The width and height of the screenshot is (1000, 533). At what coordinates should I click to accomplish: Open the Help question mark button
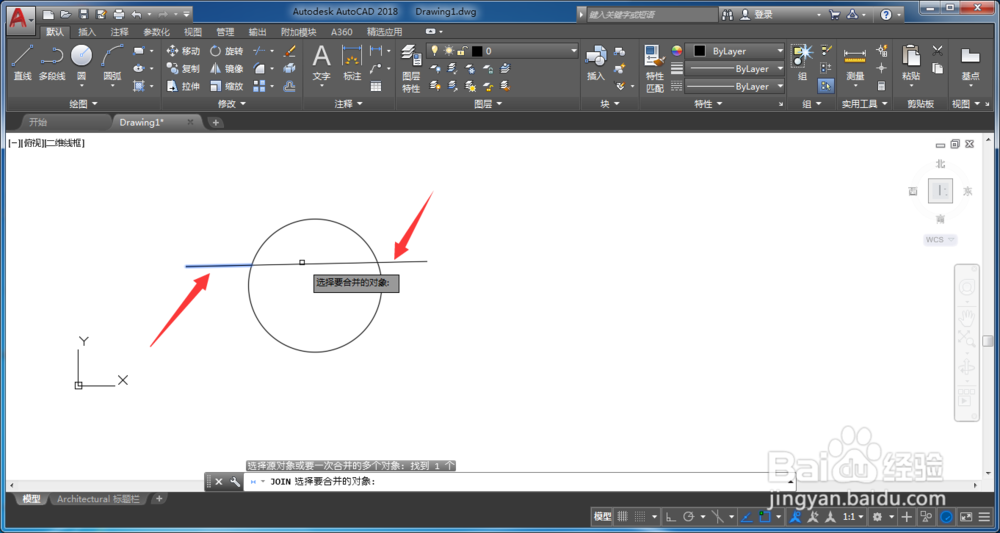(x=886, y=14)
